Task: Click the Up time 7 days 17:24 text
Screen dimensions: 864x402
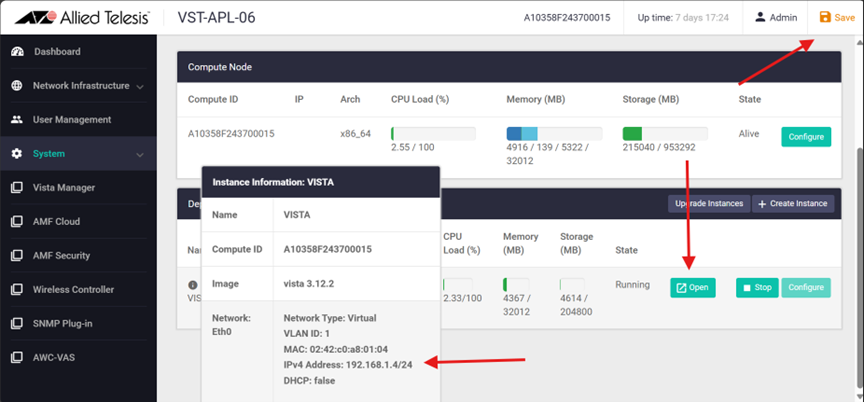Action: [x=683, y=18]
